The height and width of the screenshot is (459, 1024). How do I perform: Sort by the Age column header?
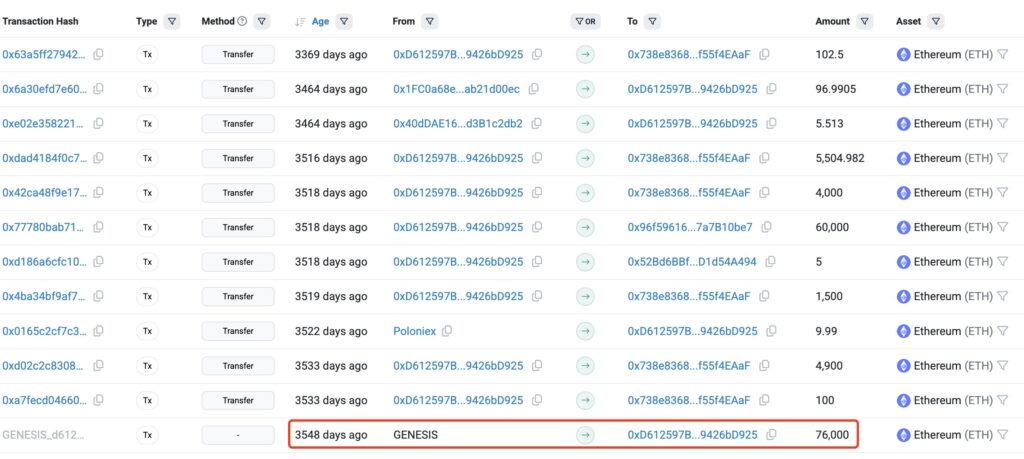coord(320,22)
